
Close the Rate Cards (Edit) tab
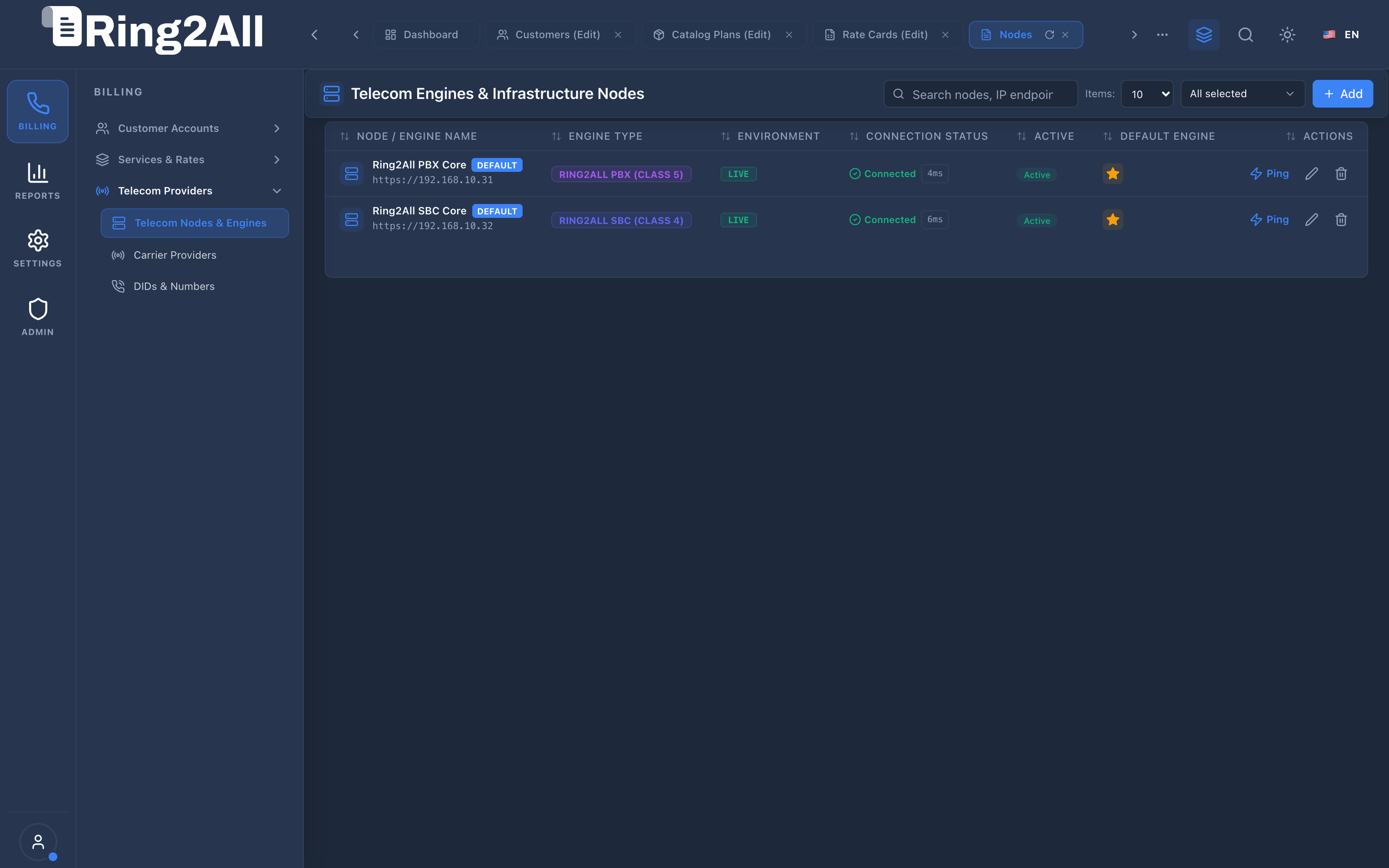coord(945,34)
